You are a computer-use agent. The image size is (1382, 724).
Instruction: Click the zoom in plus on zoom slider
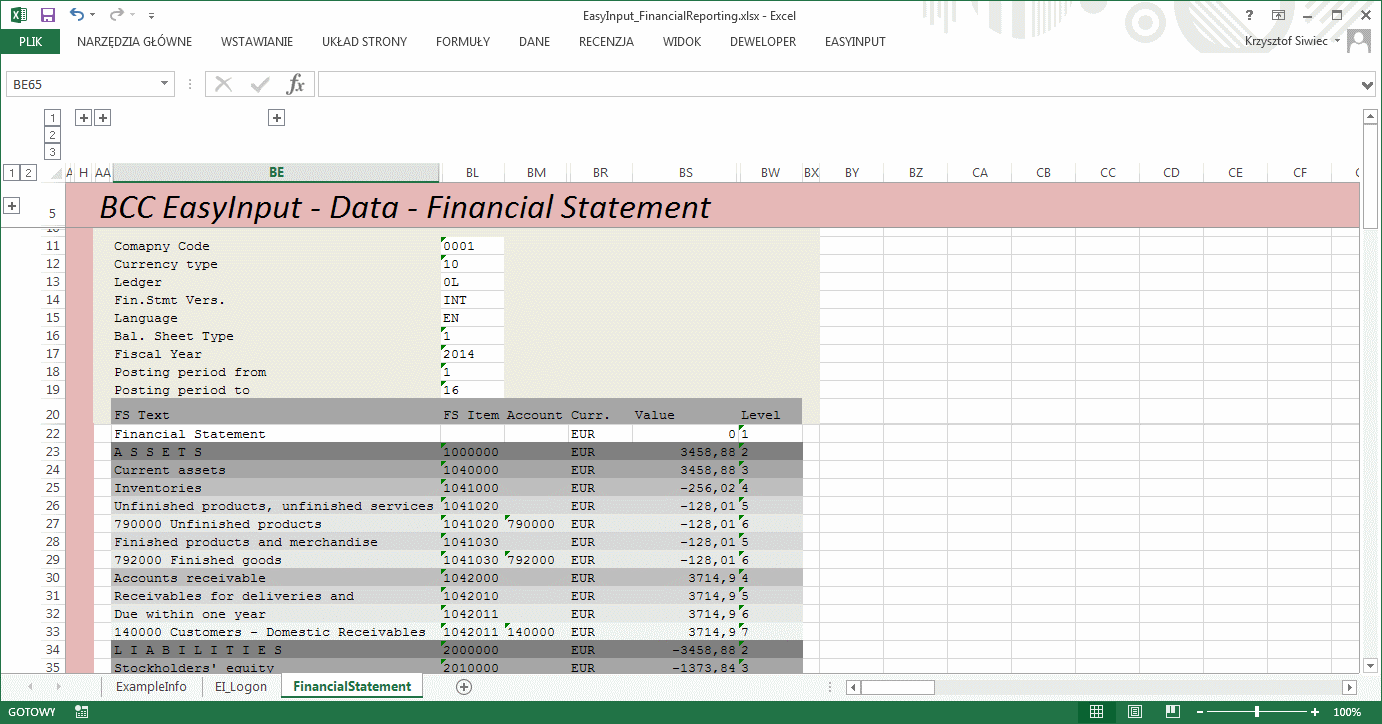click(x=1320, y=712)
